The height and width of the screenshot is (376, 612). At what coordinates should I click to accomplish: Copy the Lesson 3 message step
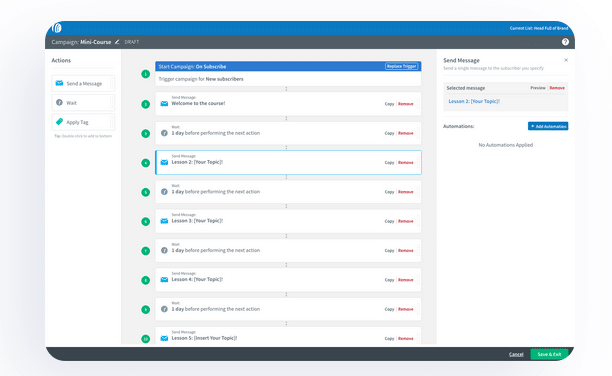[389, 221]
